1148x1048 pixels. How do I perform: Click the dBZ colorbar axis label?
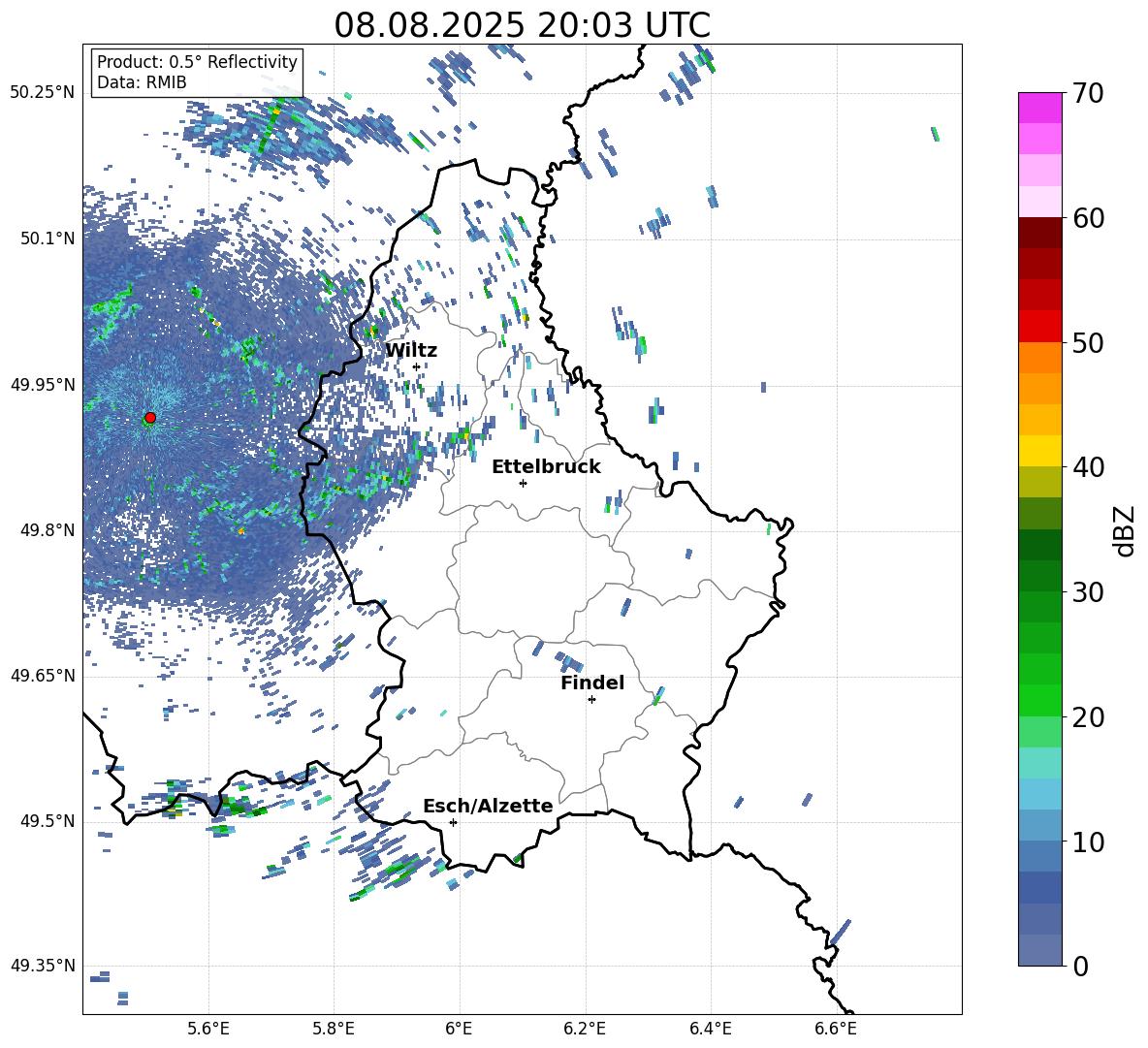1126,530
